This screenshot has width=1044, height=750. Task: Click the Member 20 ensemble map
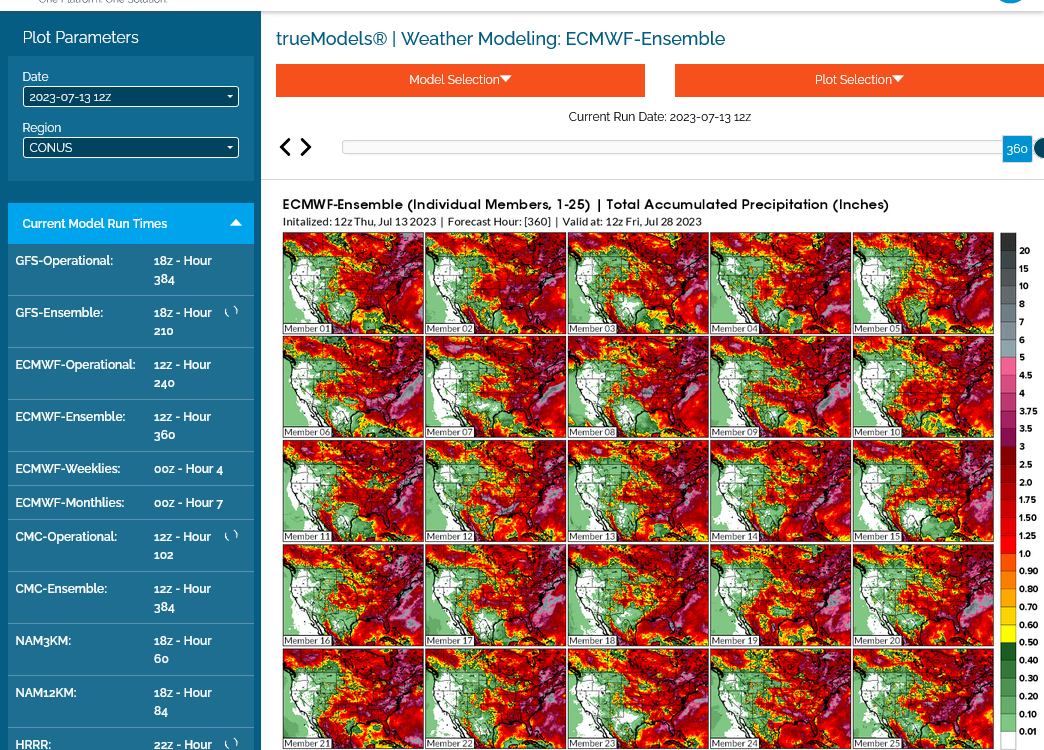923,595
